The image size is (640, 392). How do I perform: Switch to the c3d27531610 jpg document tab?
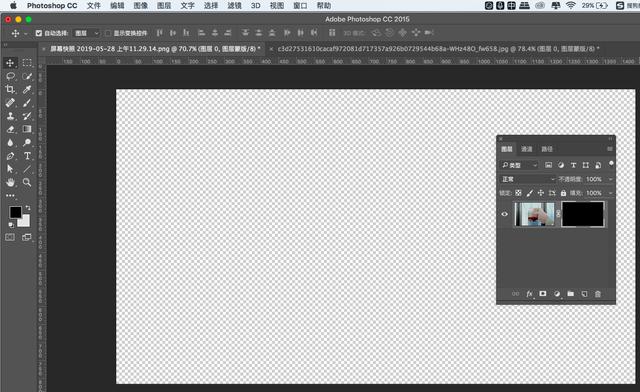point(438,49)
